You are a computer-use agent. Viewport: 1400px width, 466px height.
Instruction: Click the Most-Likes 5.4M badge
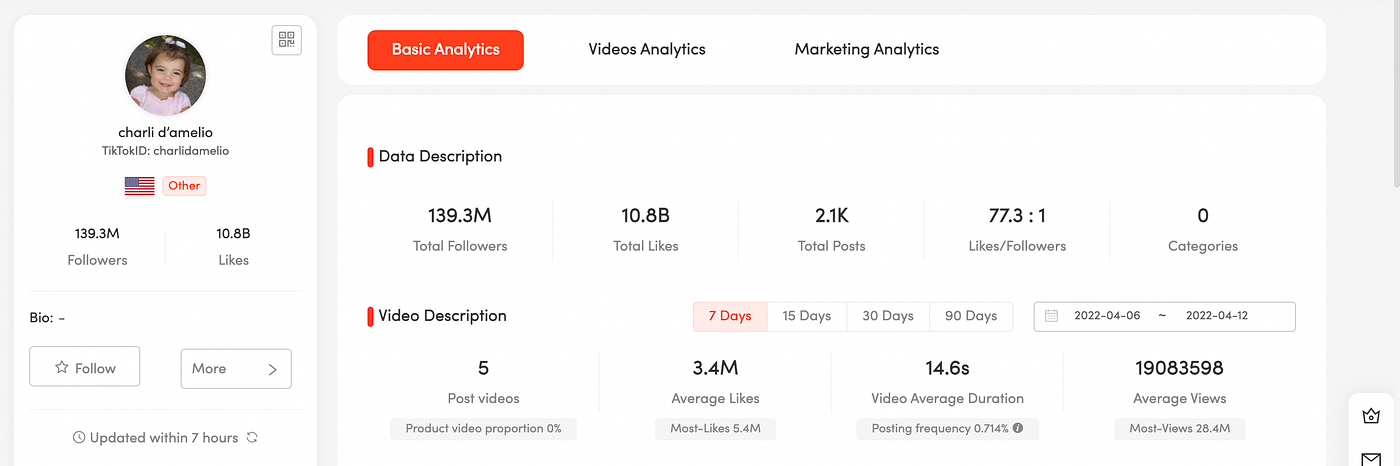716,429
